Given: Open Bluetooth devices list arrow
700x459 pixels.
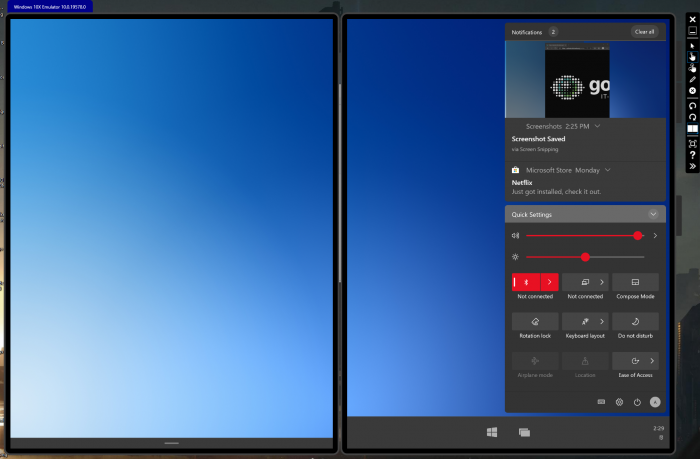Looking at the screenshot, I should (550, 282).
